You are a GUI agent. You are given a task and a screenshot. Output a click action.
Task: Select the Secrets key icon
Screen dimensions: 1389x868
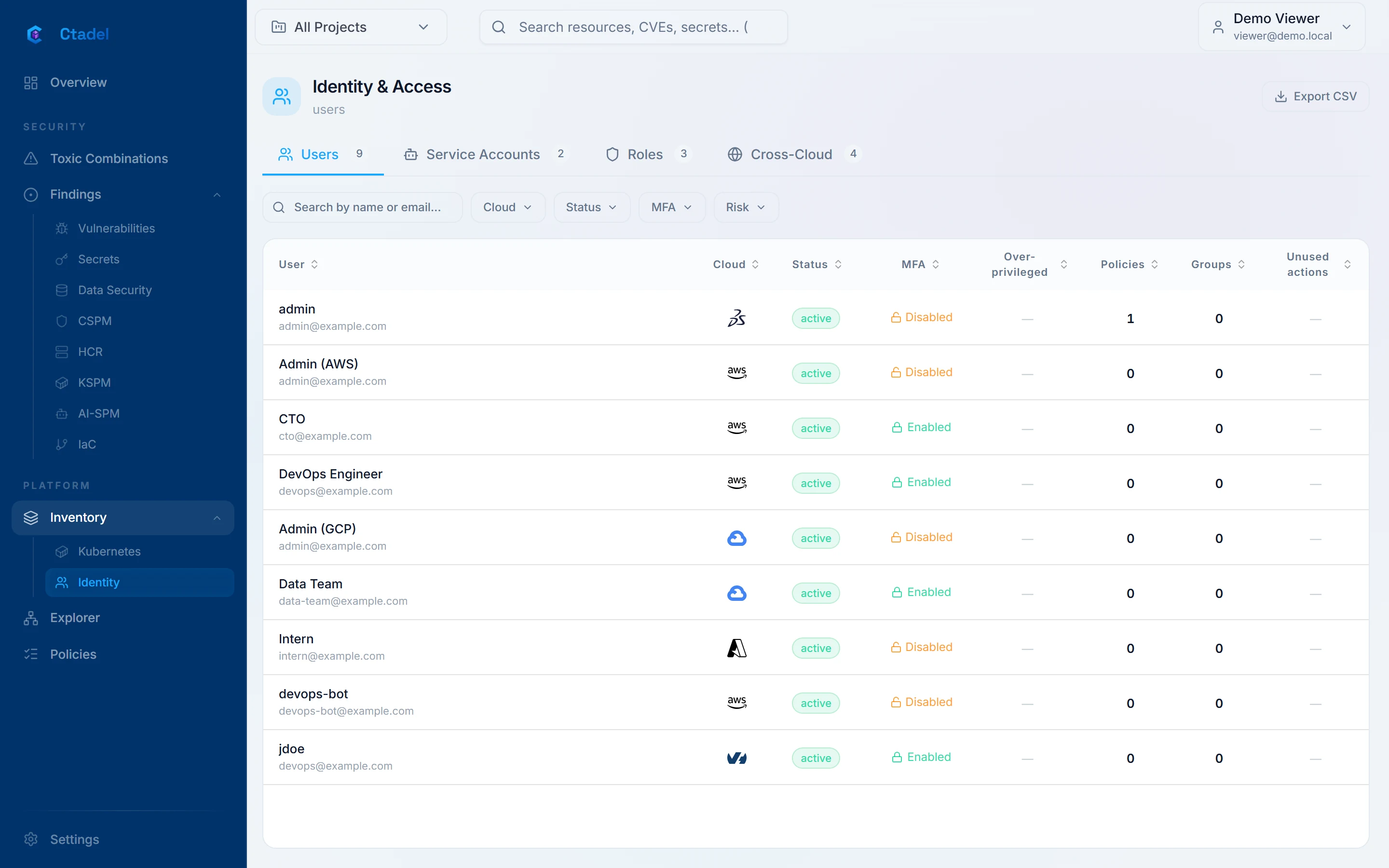point(62,259)
